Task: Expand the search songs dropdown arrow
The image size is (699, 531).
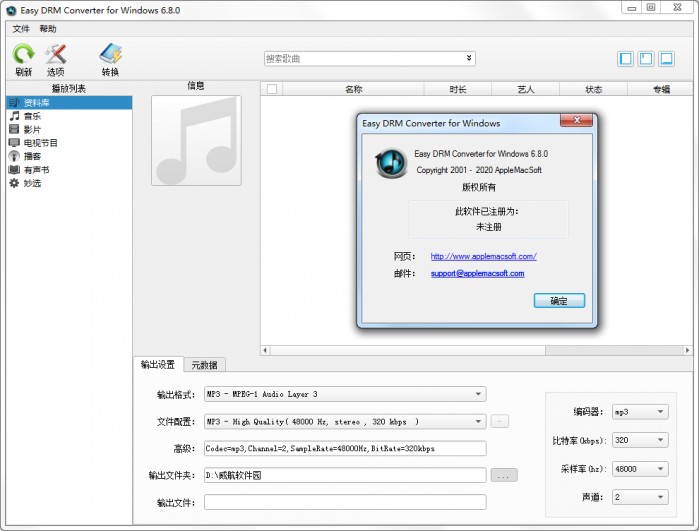Action: point(469,58)
